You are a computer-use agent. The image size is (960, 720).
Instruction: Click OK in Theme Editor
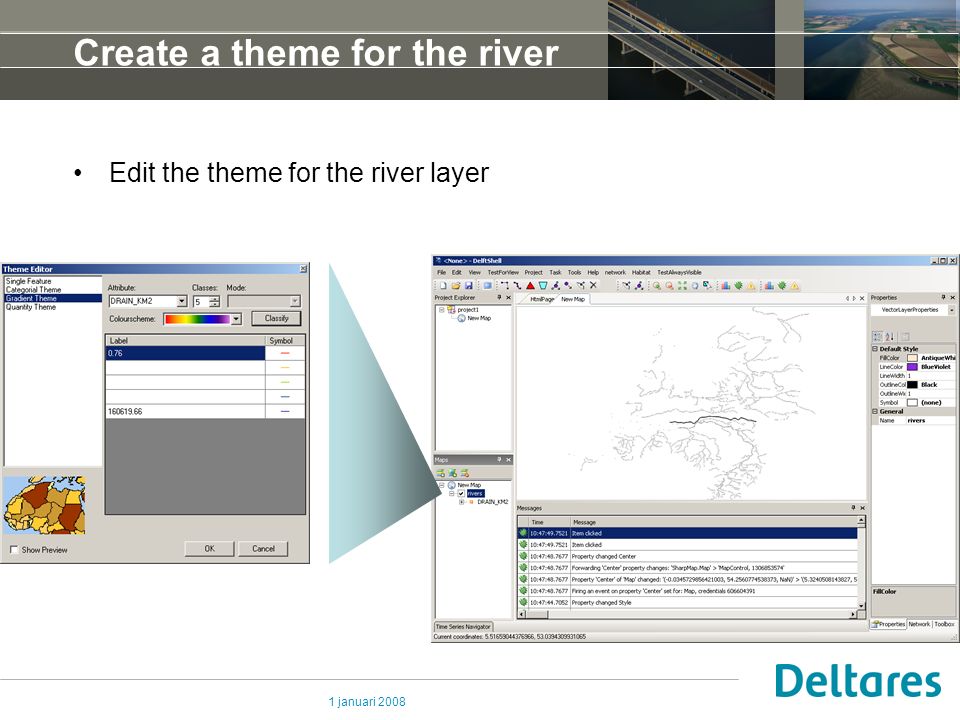coord(209,549)
